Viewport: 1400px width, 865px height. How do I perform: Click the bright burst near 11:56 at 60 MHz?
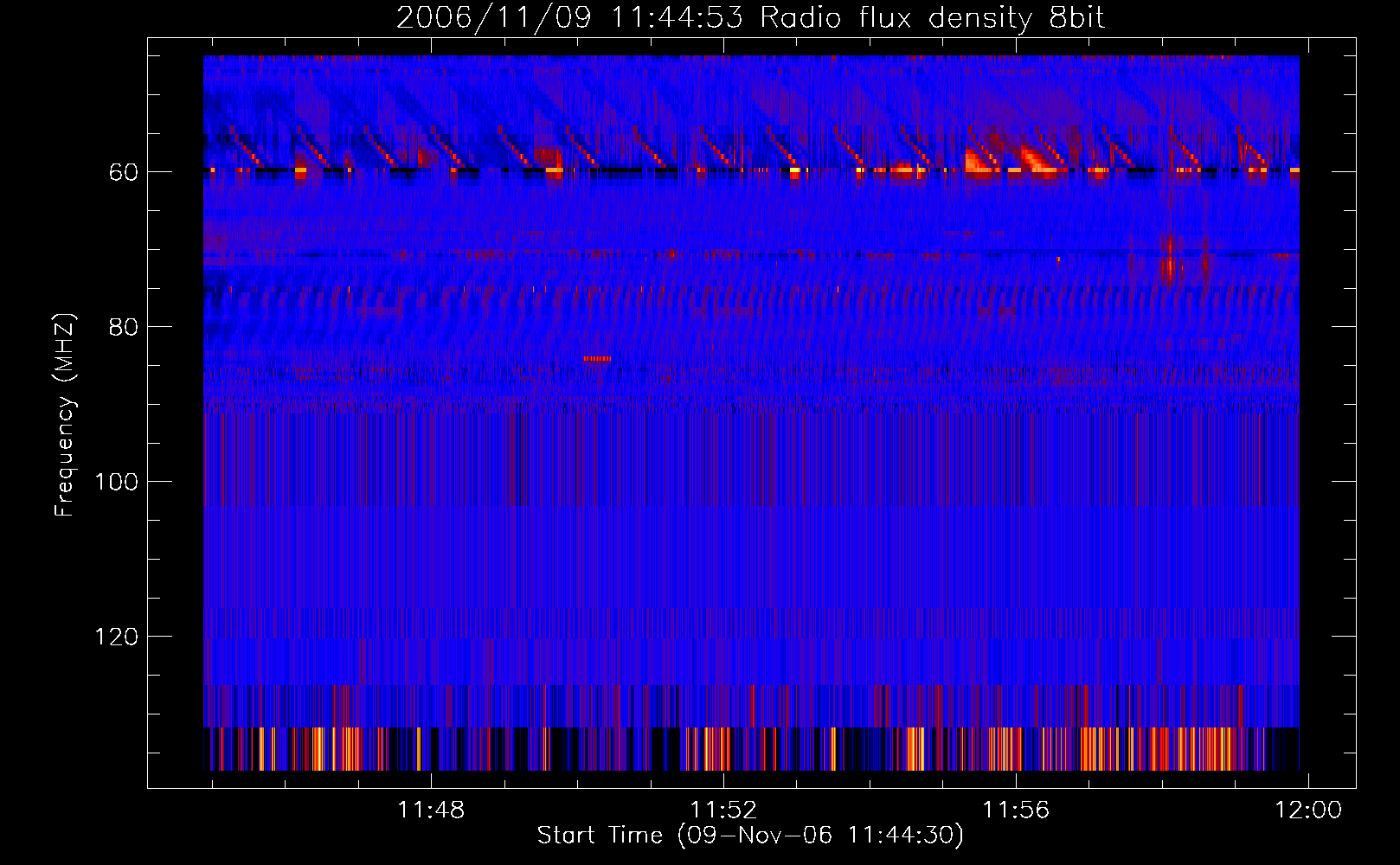(1039, 162)
